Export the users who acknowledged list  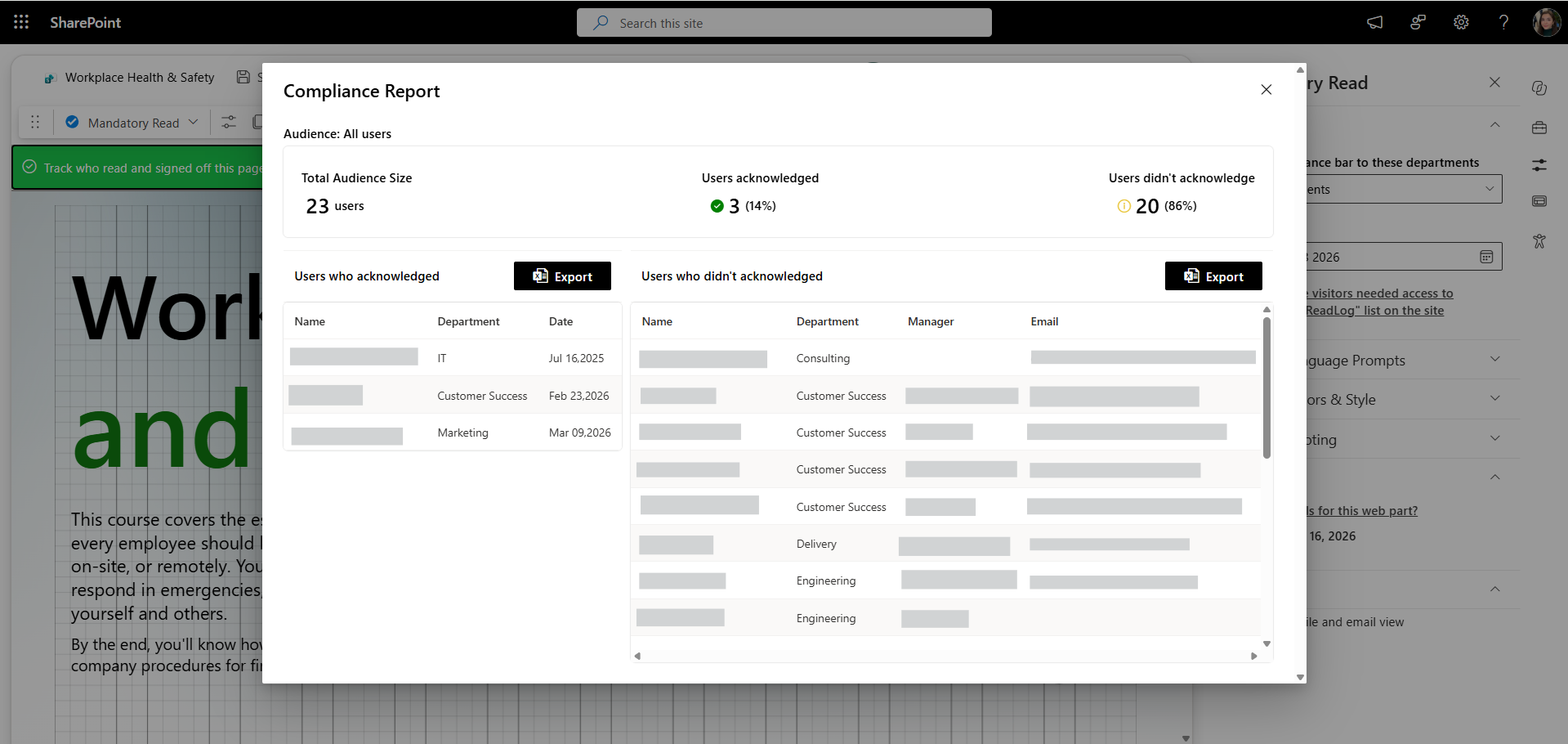[562, 276]
